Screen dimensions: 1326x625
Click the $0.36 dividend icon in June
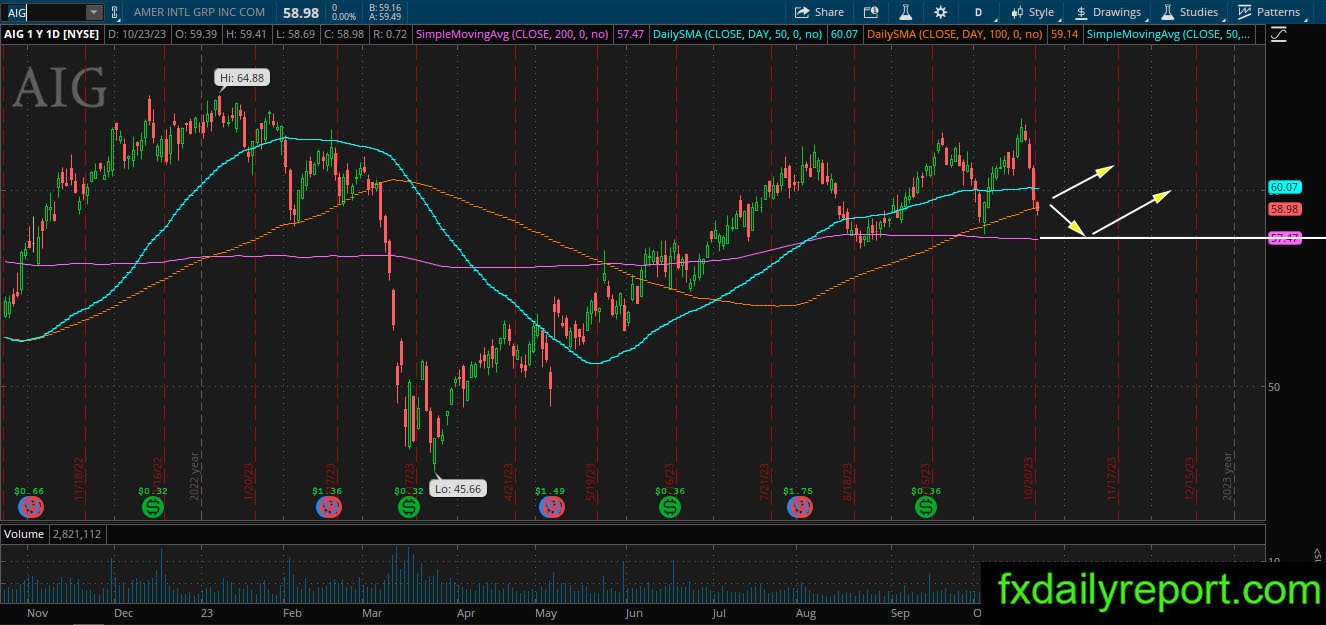coord(670,507)
